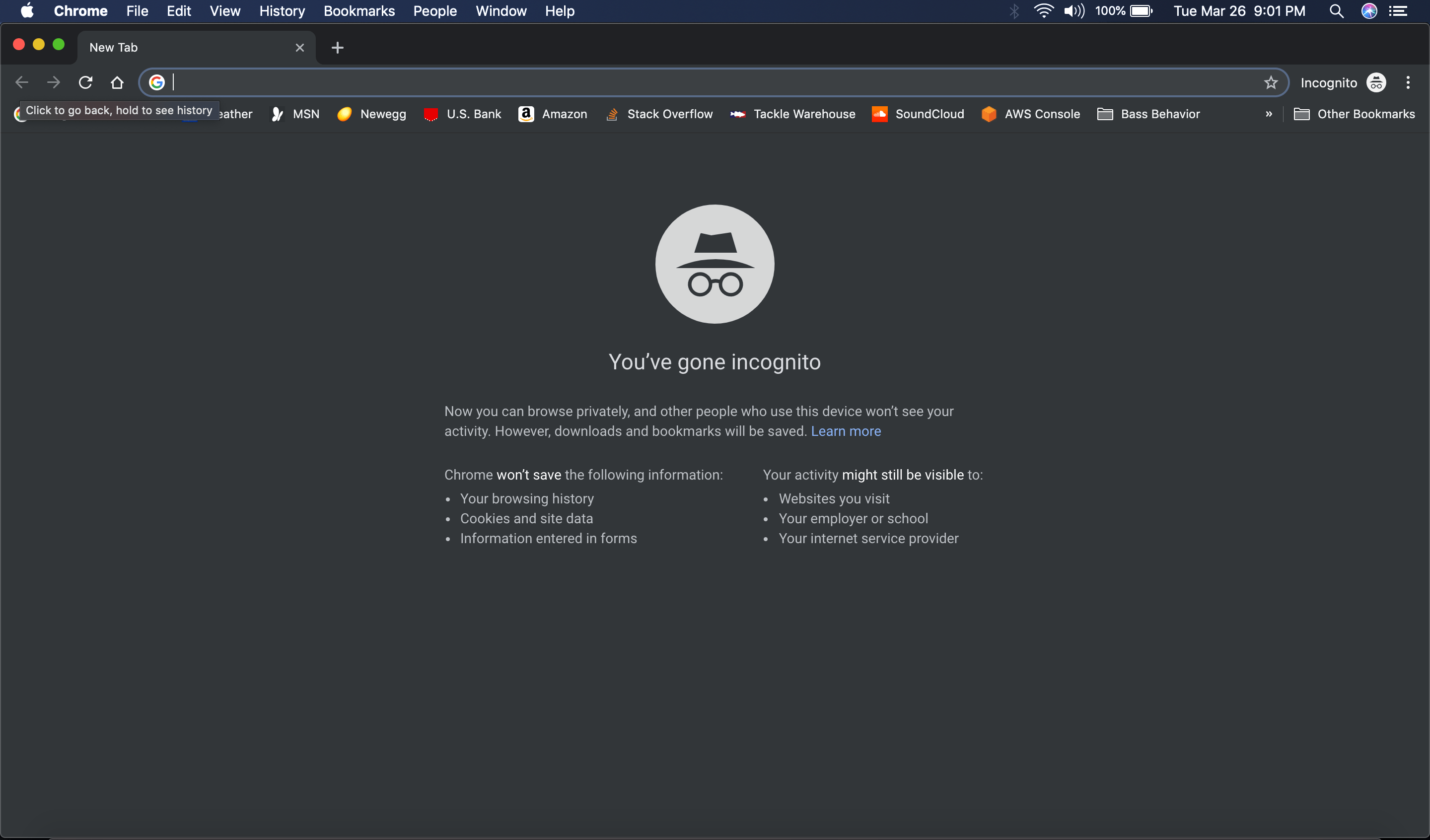Open the Tackle Warehouse bookmark

coord(793,114)
